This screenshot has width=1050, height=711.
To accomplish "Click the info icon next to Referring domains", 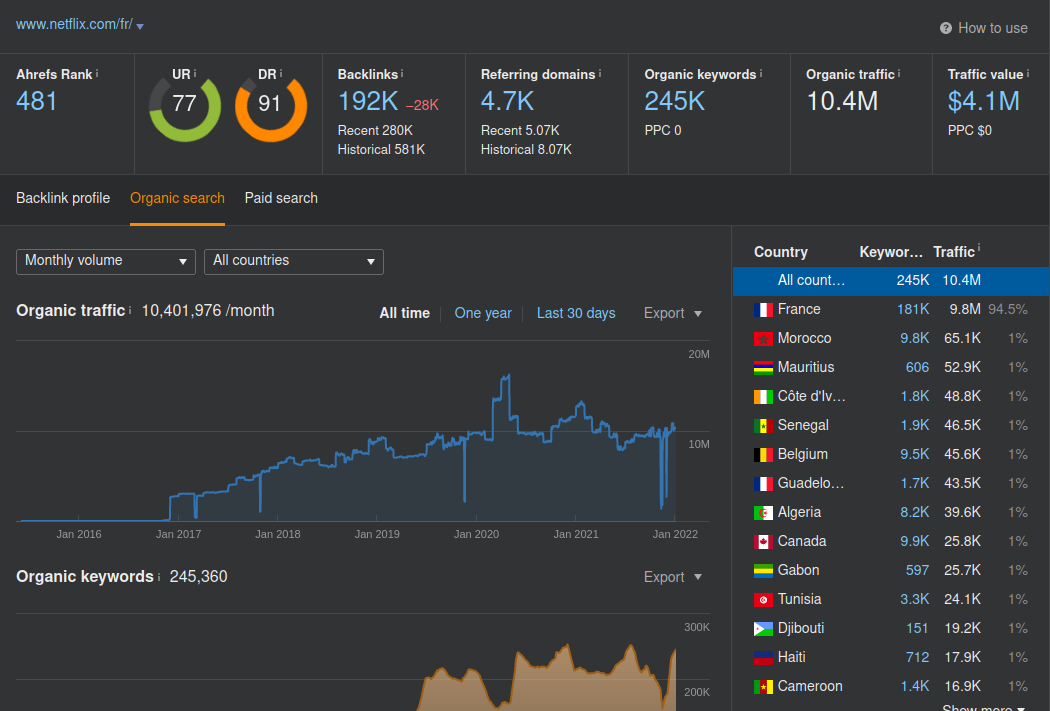I will point(599,73).
